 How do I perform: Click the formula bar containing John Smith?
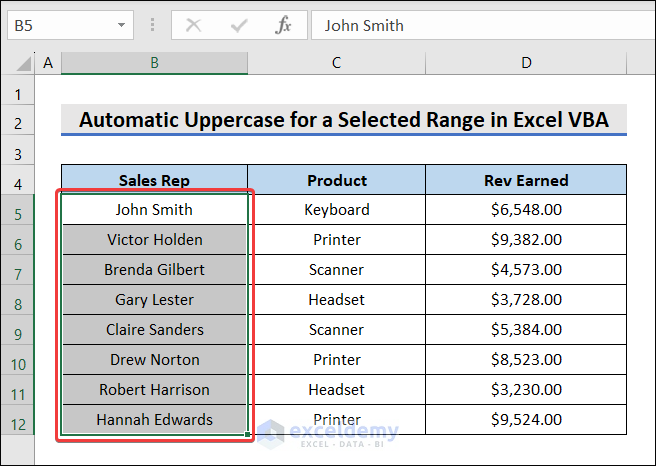click(480, 25)
